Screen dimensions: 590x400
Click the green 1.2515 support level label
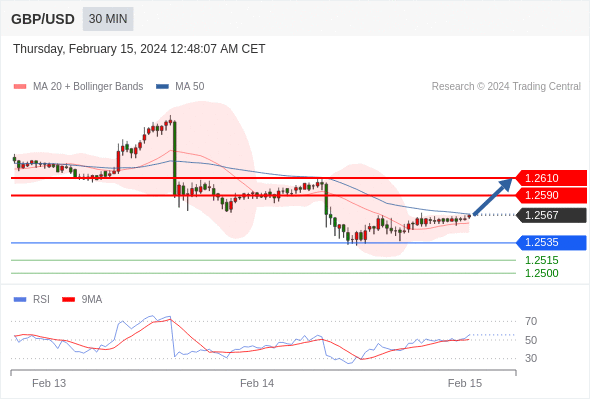tap(541, 260)
